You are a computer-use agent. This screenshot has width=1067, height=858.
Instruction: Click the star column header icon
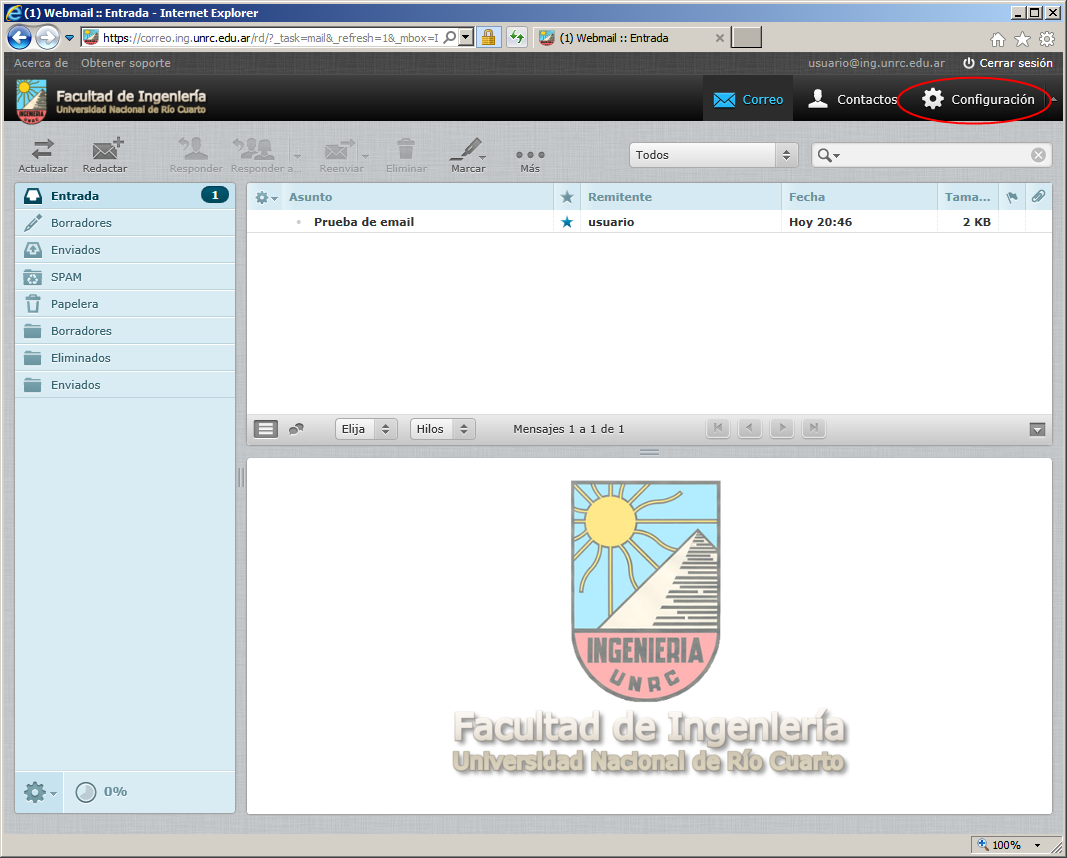point(567,197)
